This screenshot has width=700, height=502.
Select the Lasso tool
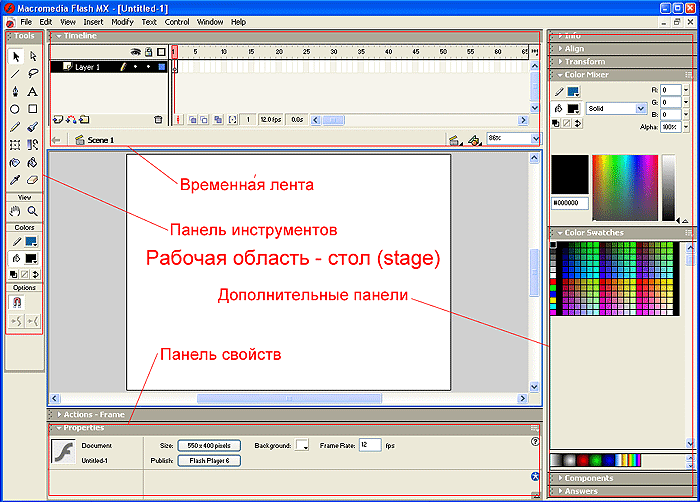pos(33,74)
